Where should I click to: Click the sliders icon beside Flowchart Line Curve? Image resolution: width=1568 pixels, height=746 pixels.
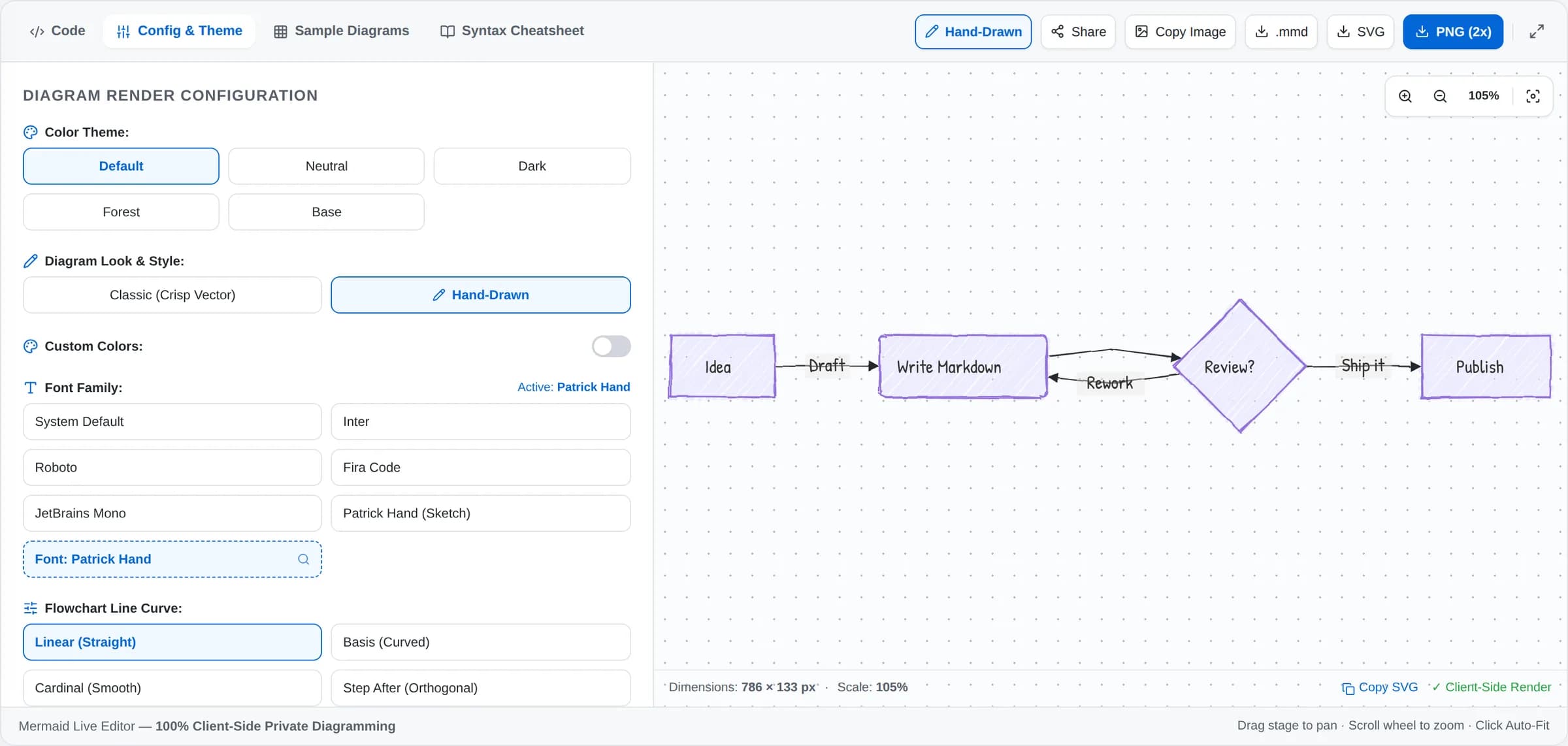31,608
